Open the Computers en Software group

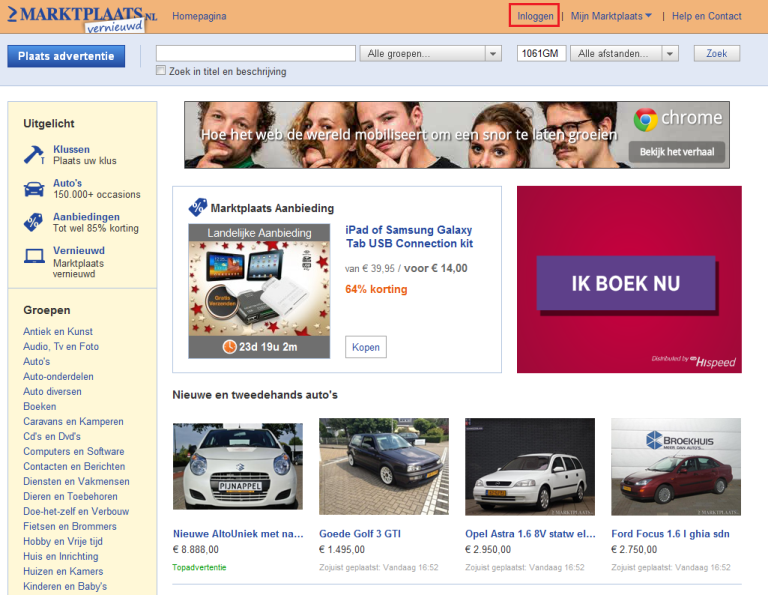pos(73,452)
